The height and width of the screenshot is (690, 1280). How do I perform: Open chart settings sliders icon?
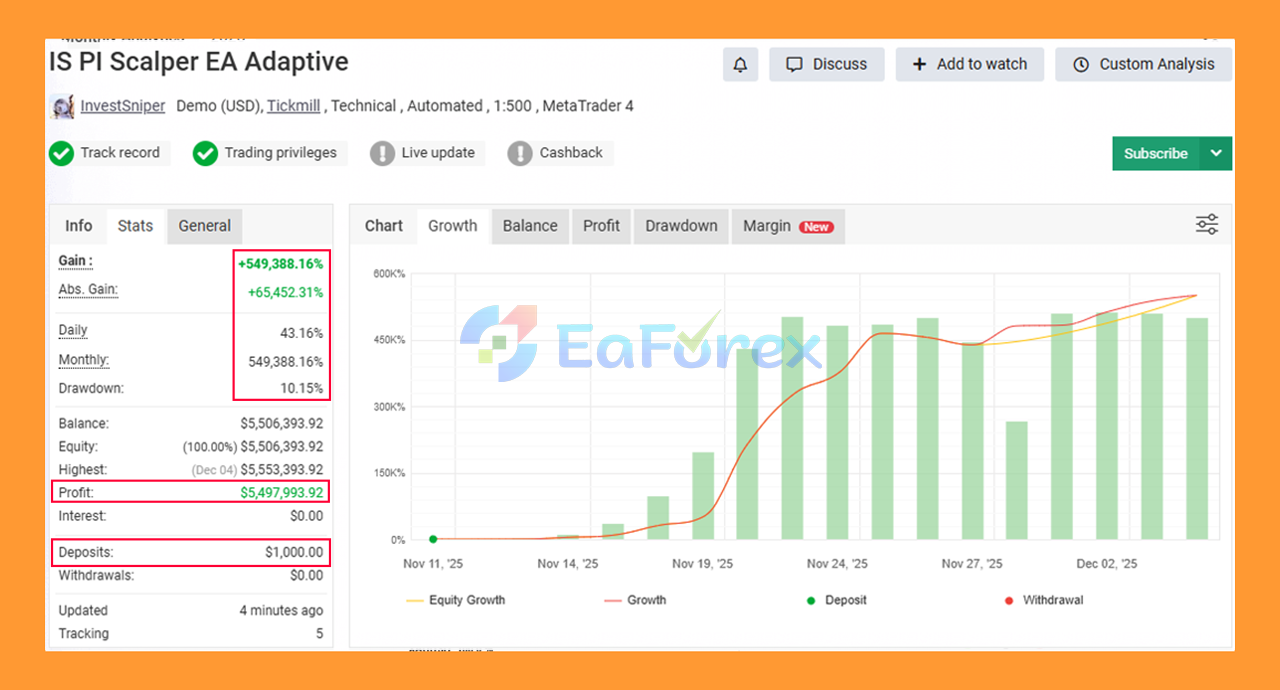tap(1207, 225)
